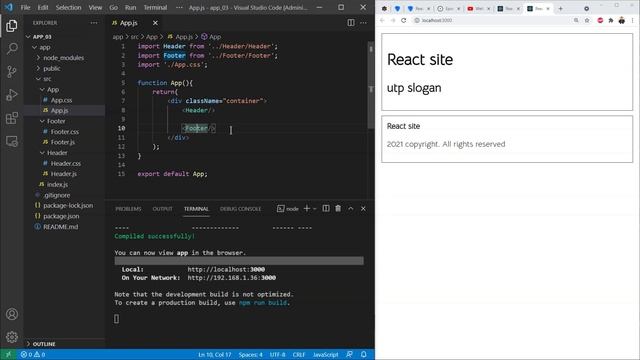Select language mode JavaScript in status bar
The height and width of the screenshot is (360, 640).
pyautogui.click(x=325, y=355)
